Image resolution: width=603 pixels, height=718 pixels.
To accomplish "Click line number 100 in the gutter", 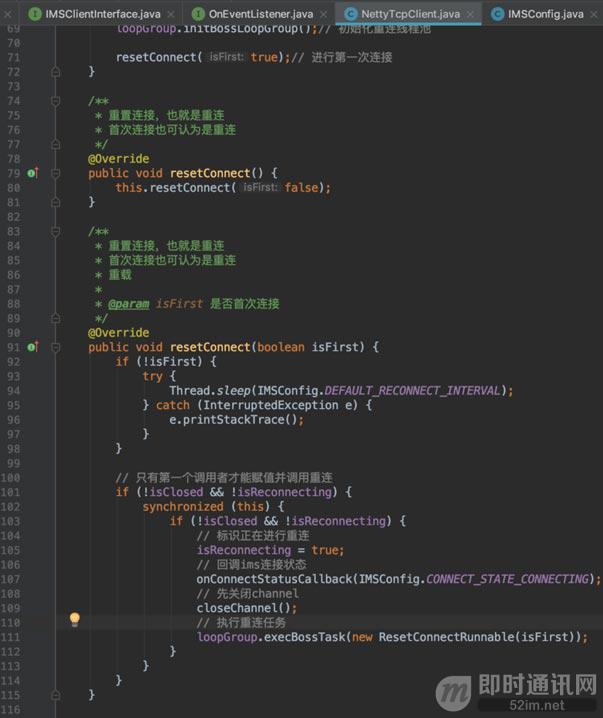I will [x=11, y=478].
